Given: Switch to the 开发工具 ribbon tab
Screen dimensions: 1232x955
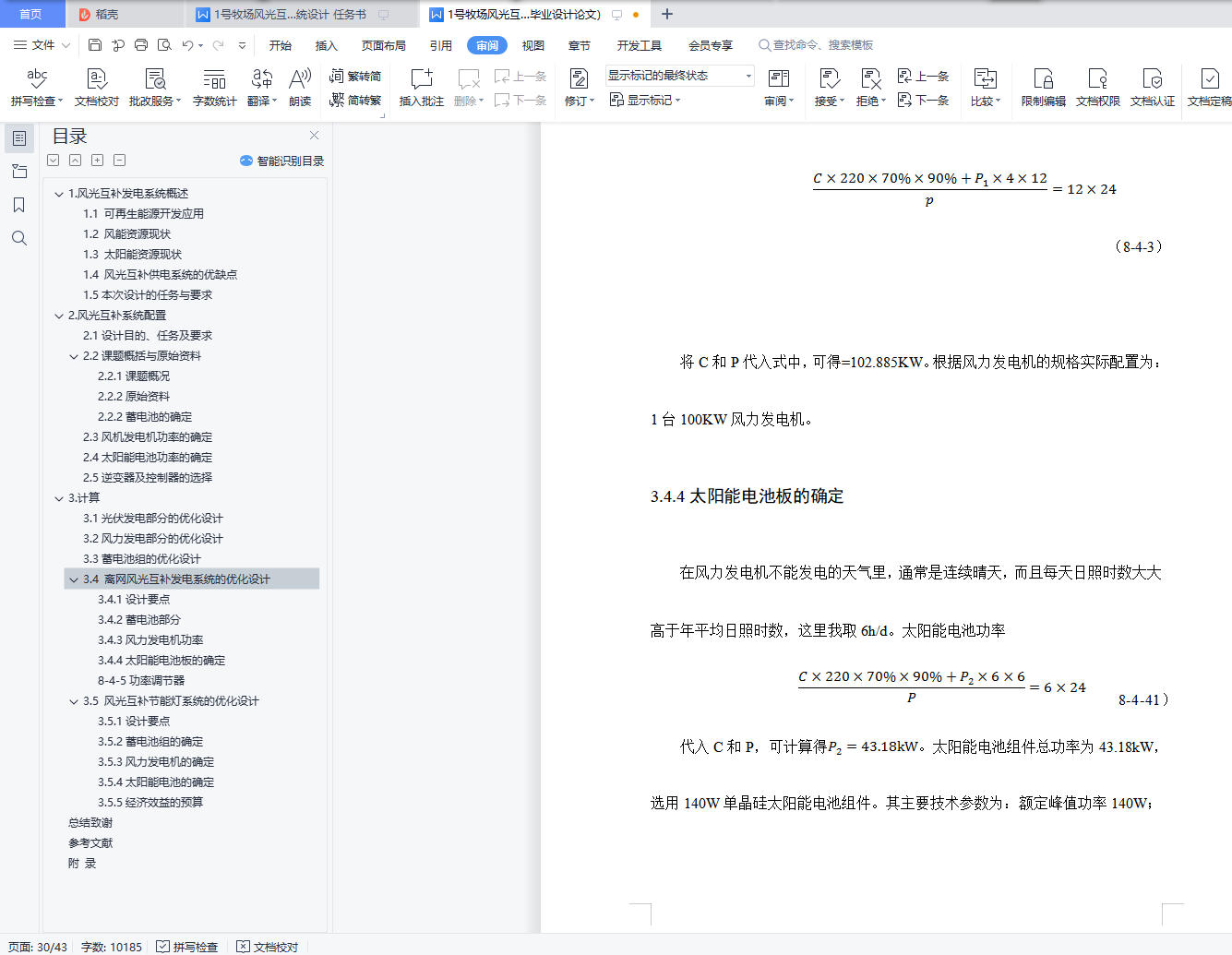Looking at the screenshot, I should point(640,45).
